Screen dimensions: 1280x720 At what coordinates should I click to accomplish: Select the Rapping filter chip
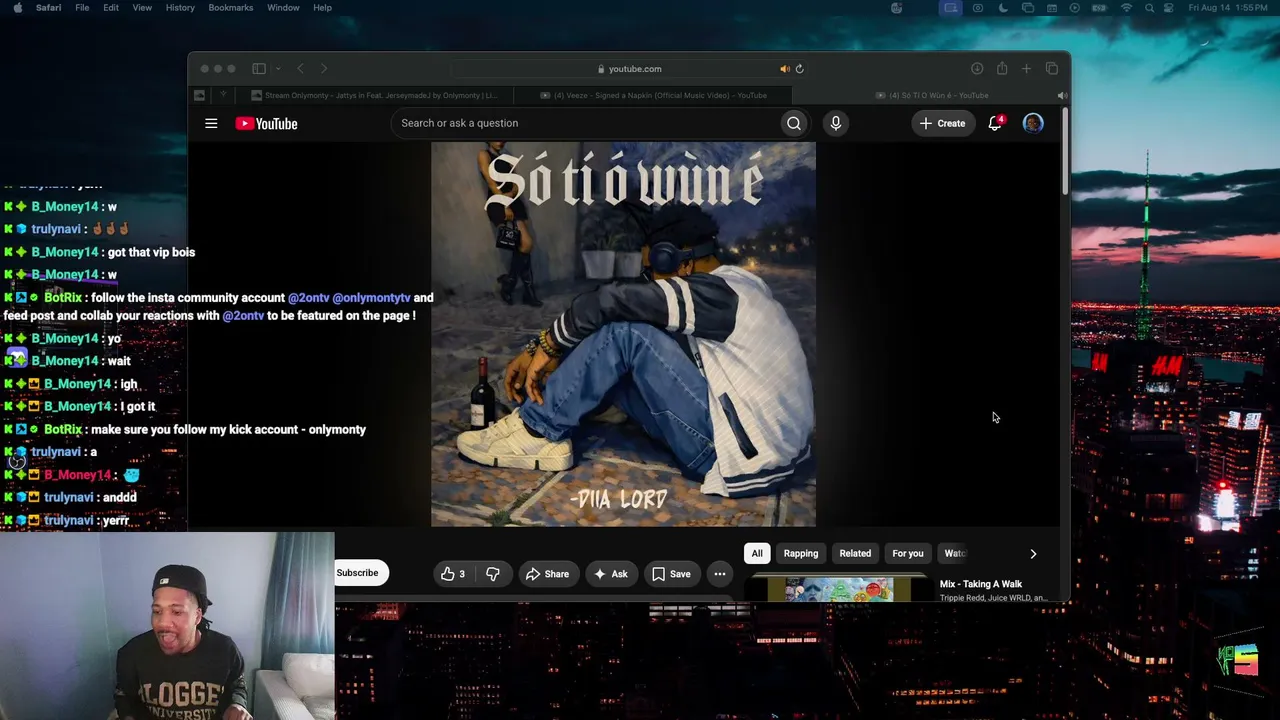click(801, 553)
